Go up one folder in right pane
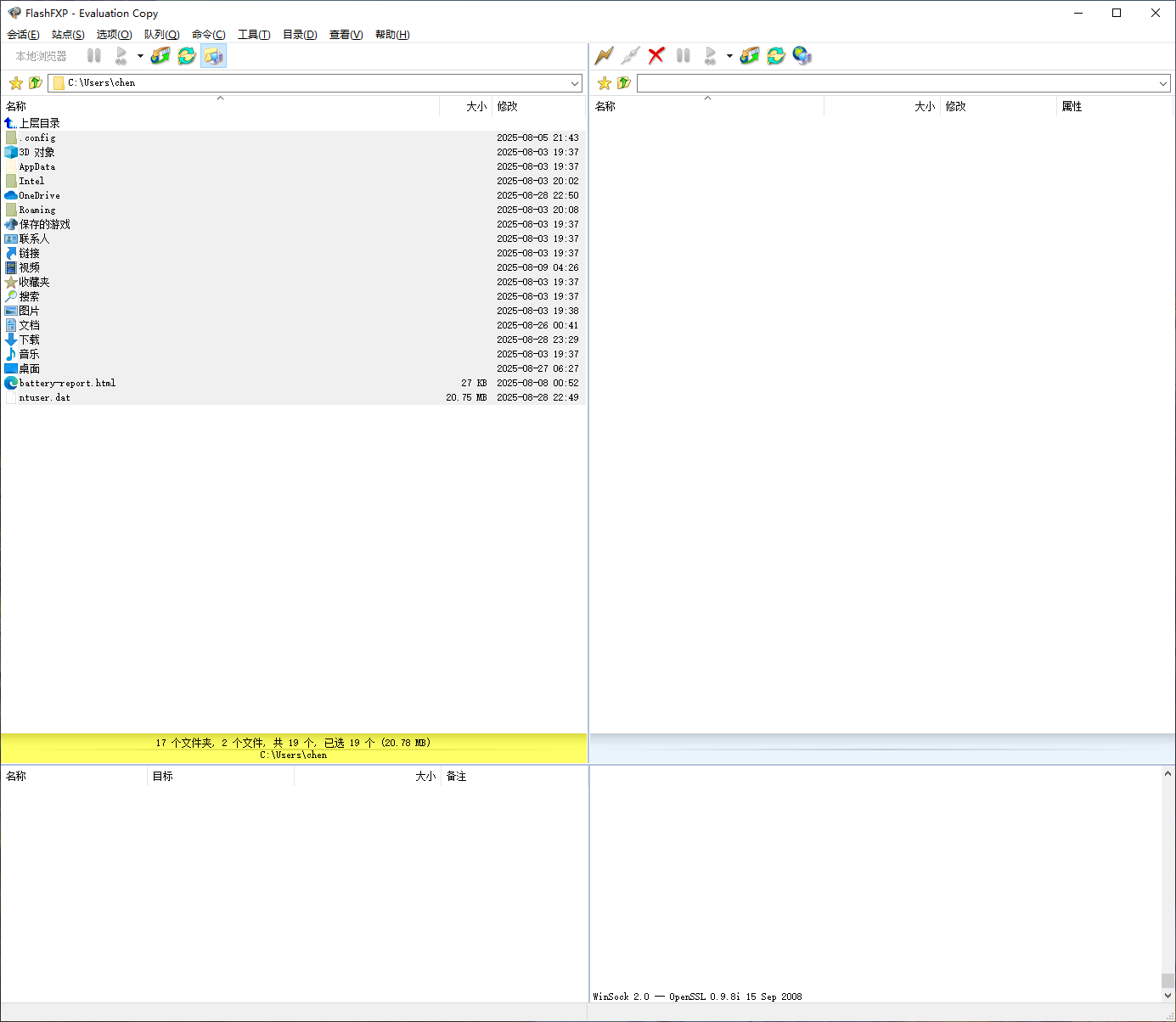 pos(624,83)
